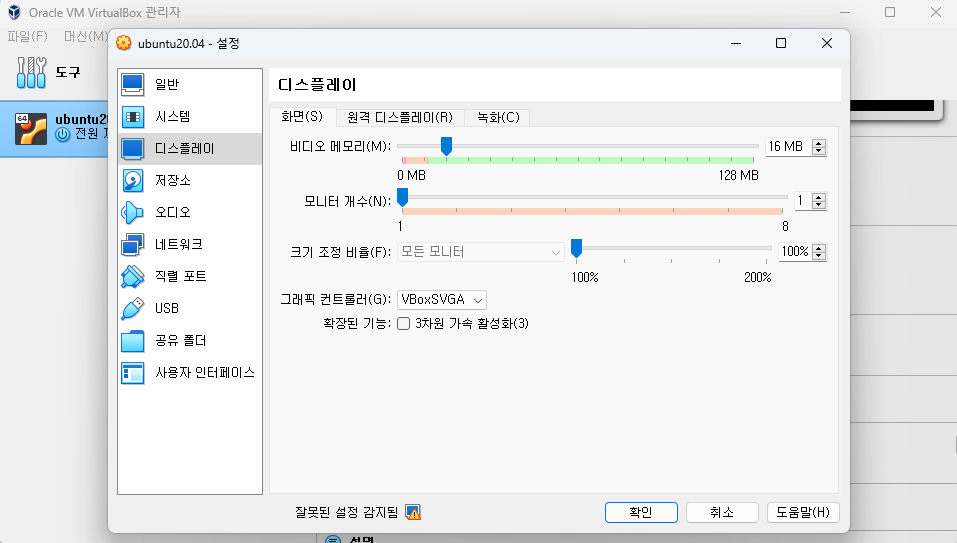Switch to the 화면(S) tab

pyautogui.click(x=302, y=117)
